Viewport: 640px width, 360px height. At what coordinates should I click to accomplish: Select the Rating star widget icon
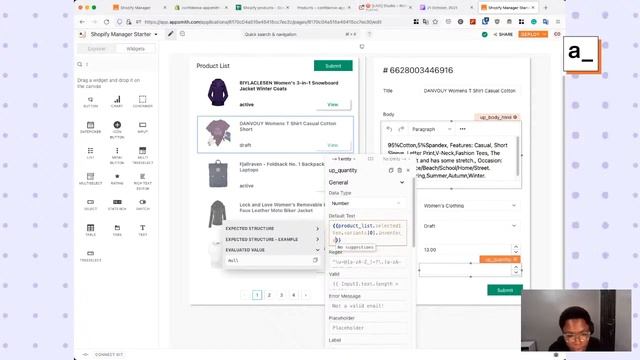point(117,176)
